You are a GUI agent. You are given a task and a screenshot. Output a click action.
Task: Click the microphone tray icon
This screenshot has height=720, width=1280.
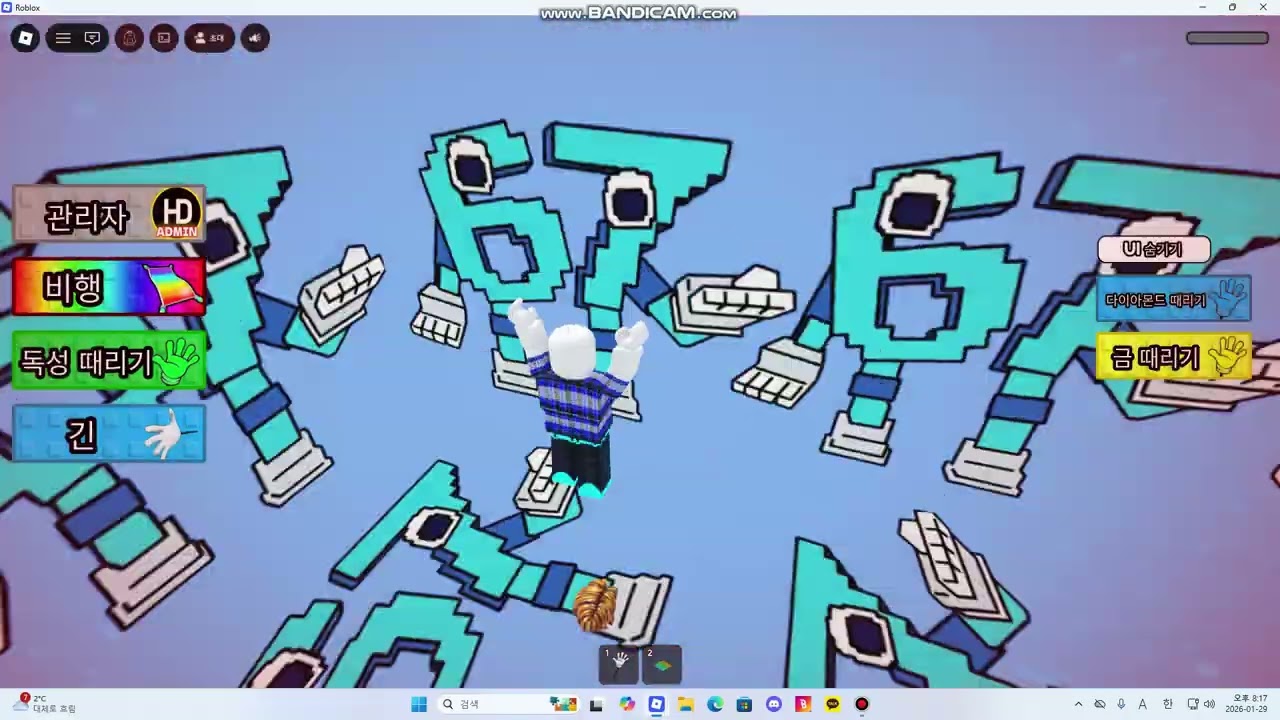click(x=1121, y=704)
